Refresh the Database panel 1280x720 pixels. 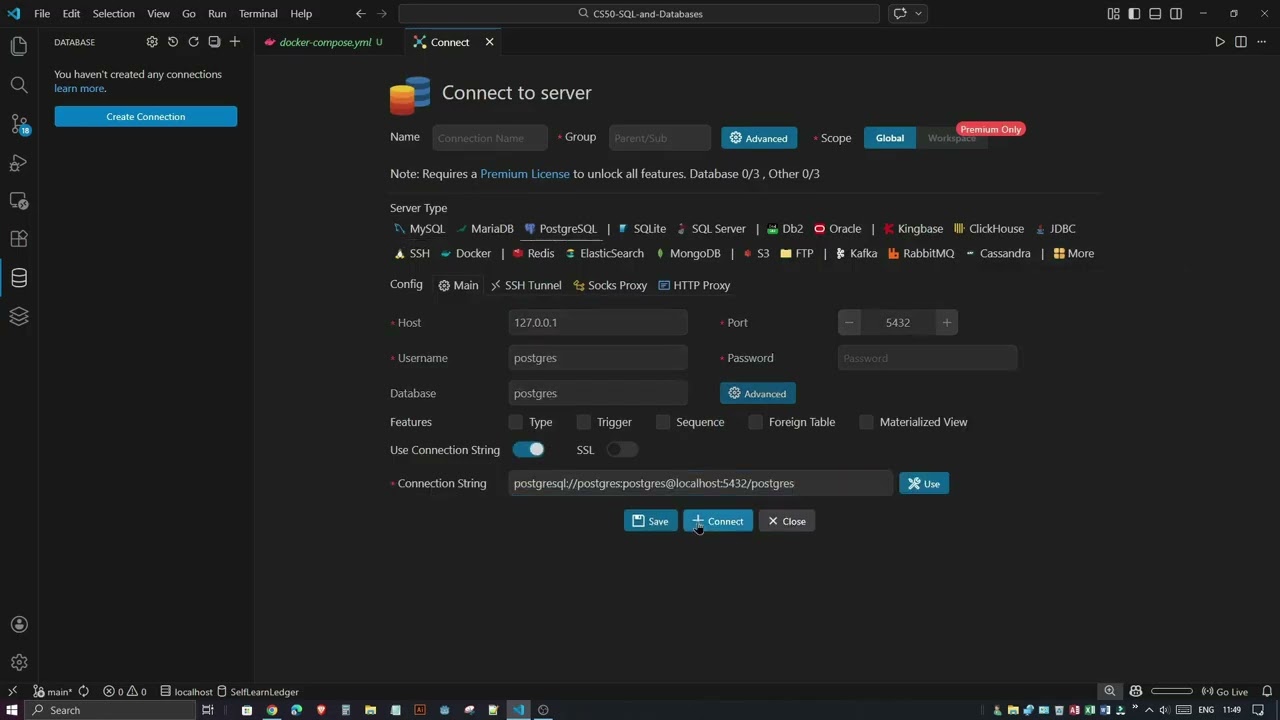[193, 42]
